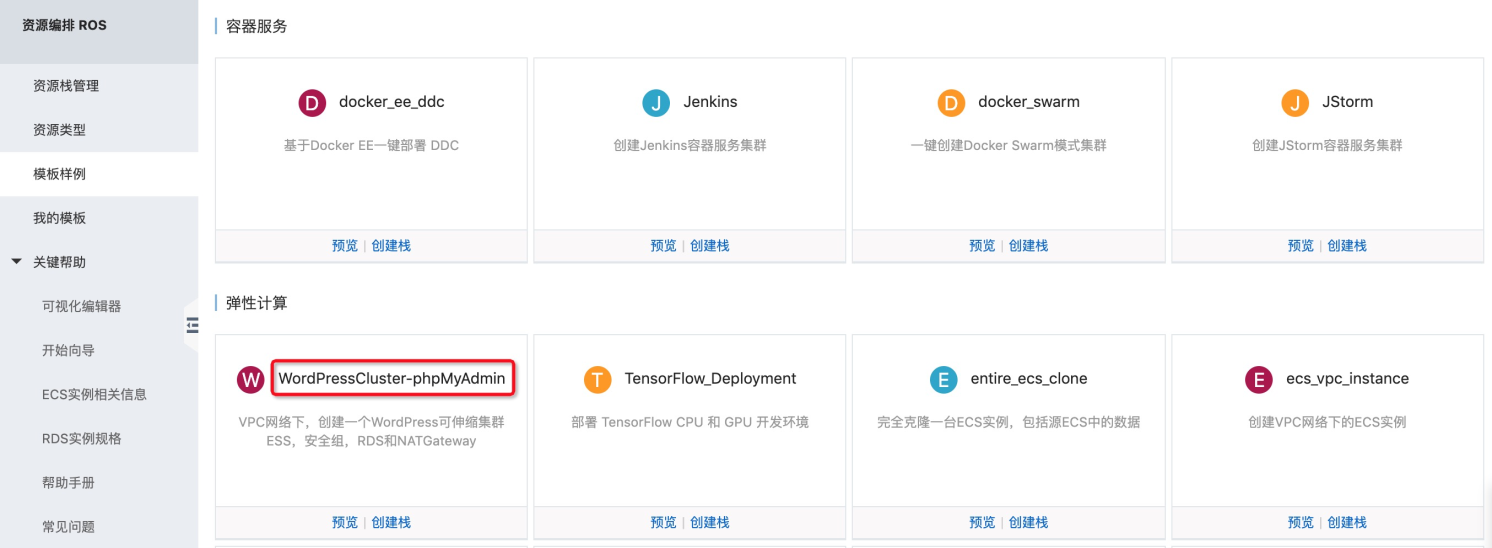Click description 创建Jenkins容器服务集群

690,145
